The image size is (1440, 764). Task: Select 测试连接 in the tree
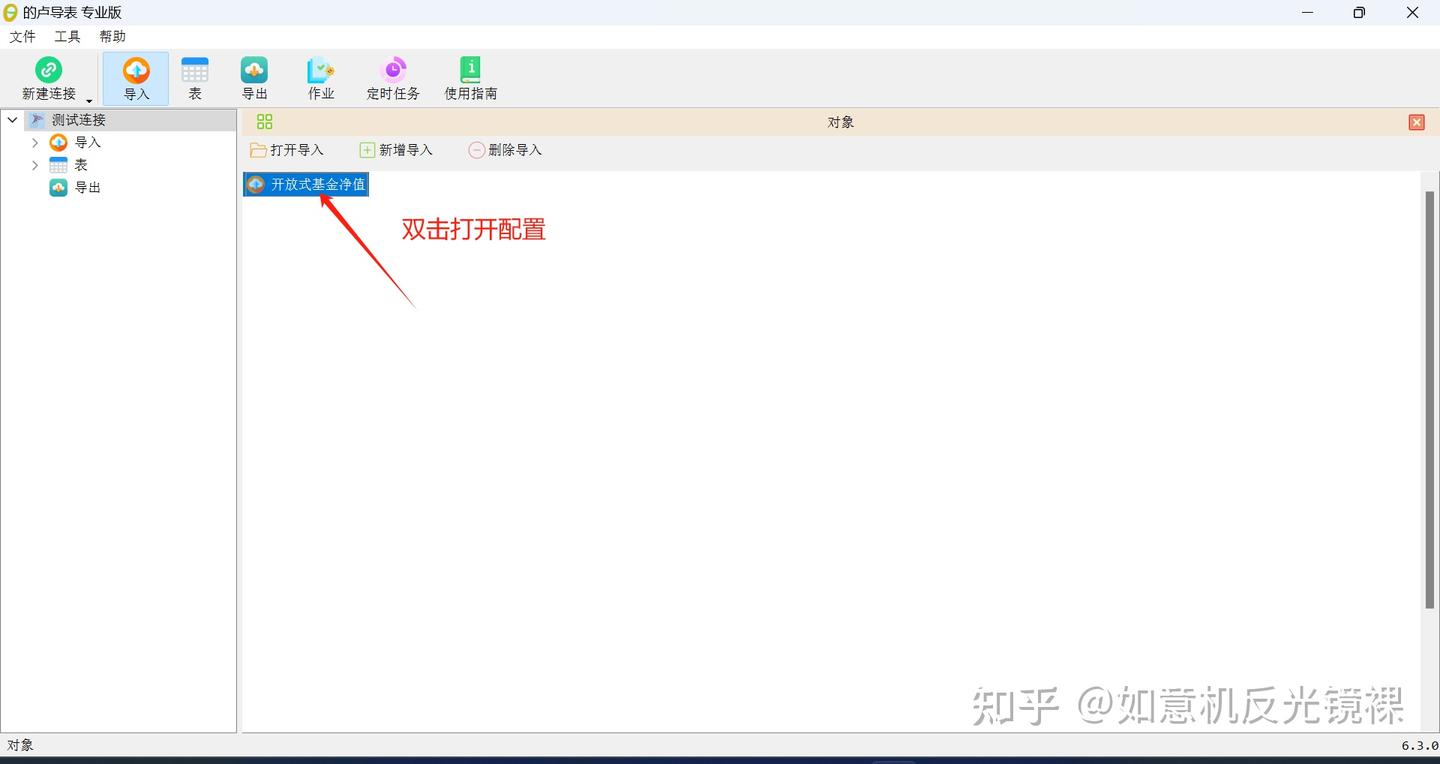pyautogui.click(x=78, y=120)
